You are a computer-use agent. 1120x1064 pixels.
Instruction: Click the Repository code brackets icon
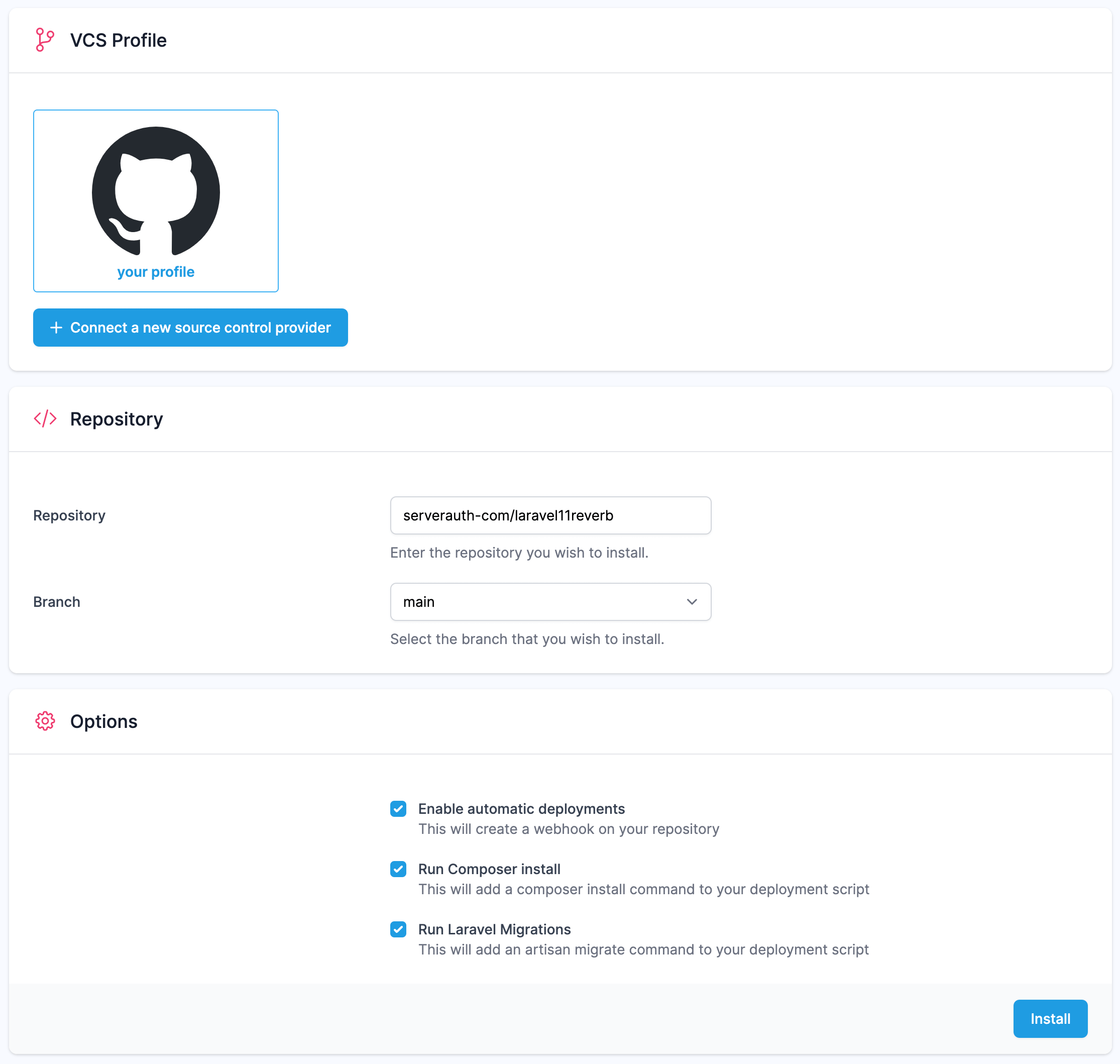pyautogui.click(x=45, y=418)
